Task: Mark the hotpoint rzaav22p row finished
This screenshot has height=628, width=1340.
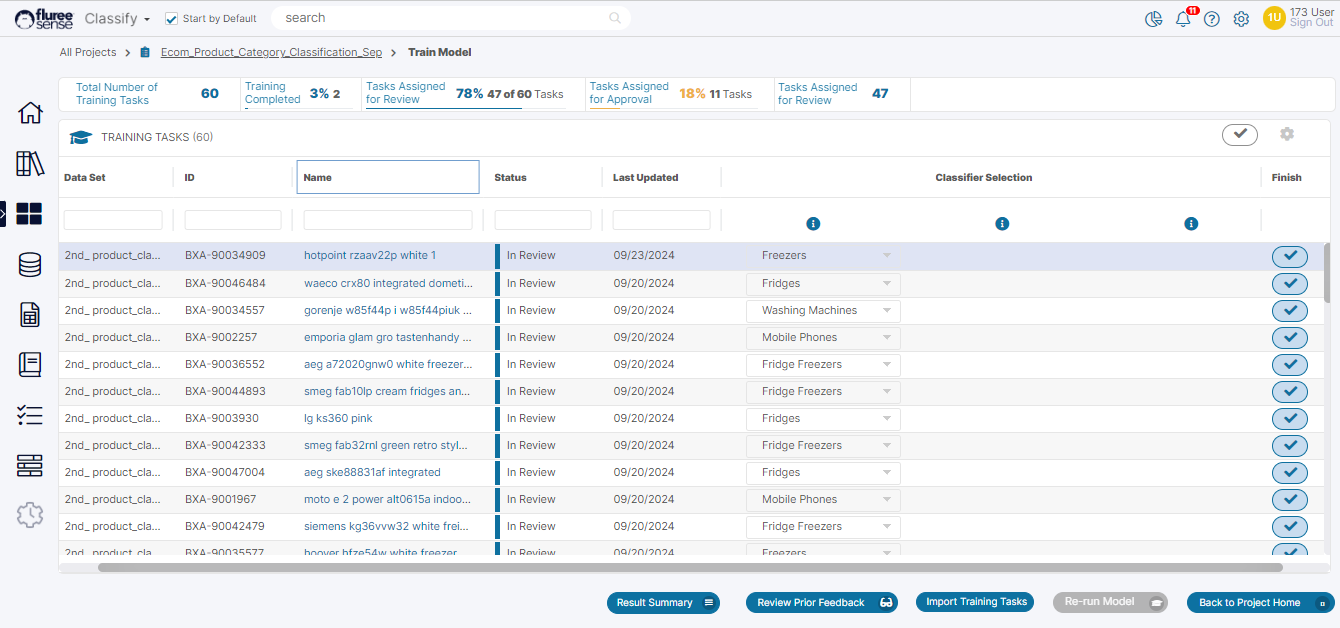Action: point(1290,256)
